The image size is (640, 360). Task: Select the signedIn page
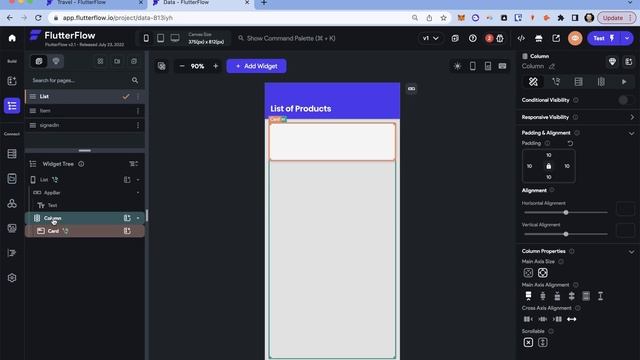pyautogui.click(x=84, y=125)
